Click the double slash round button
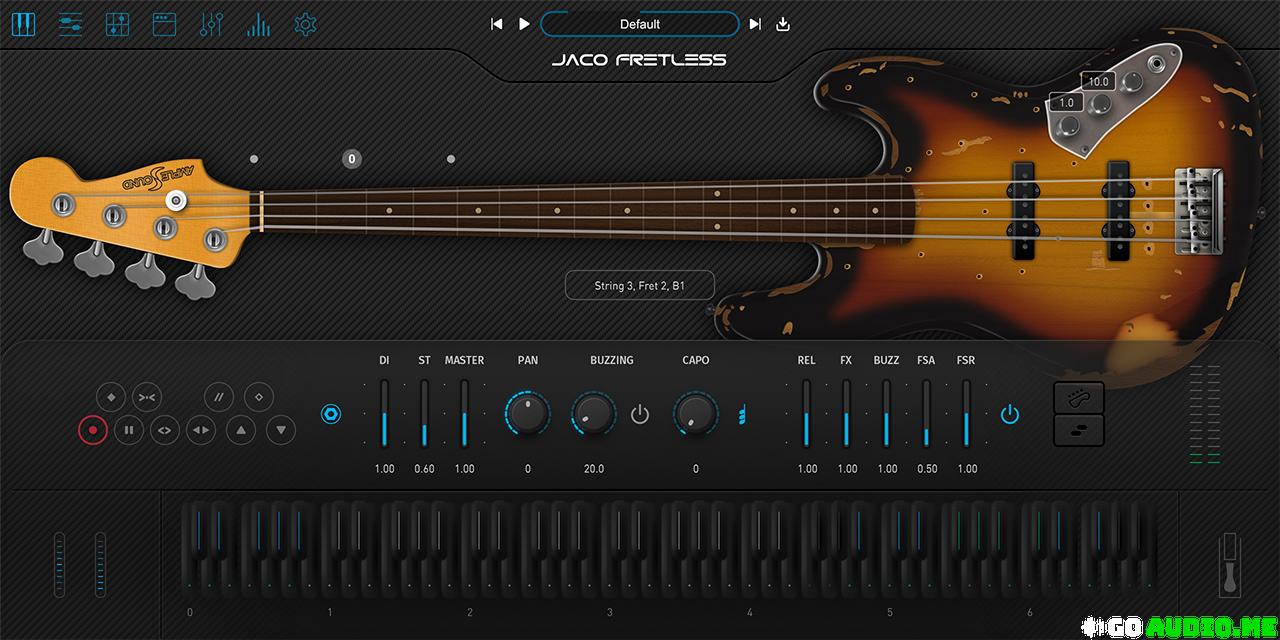The height and width of the screenshot is (640, 1280). click(219, 397)
